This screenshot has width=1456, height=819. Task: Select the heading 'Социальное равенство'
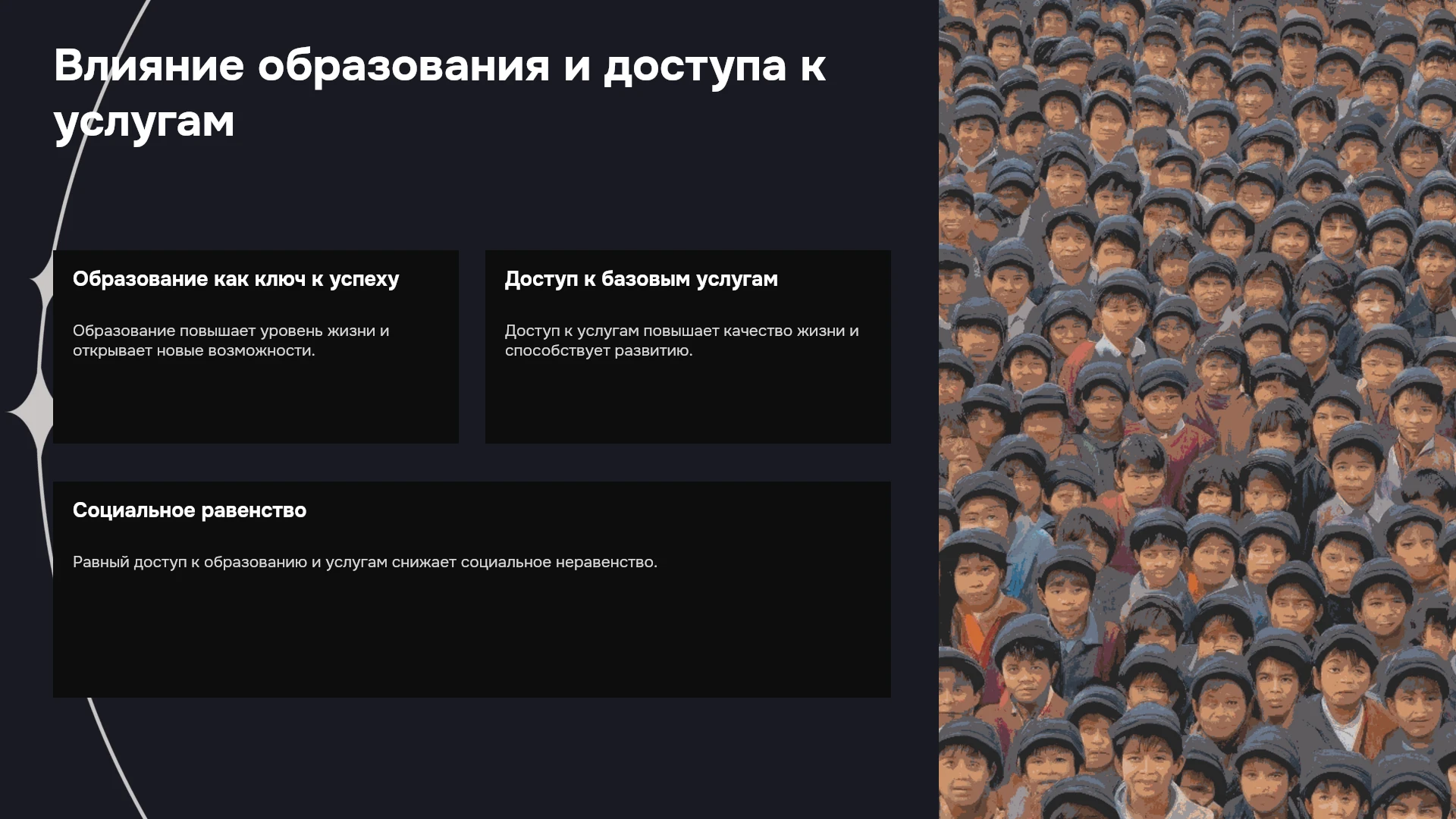tap(190, 510)
